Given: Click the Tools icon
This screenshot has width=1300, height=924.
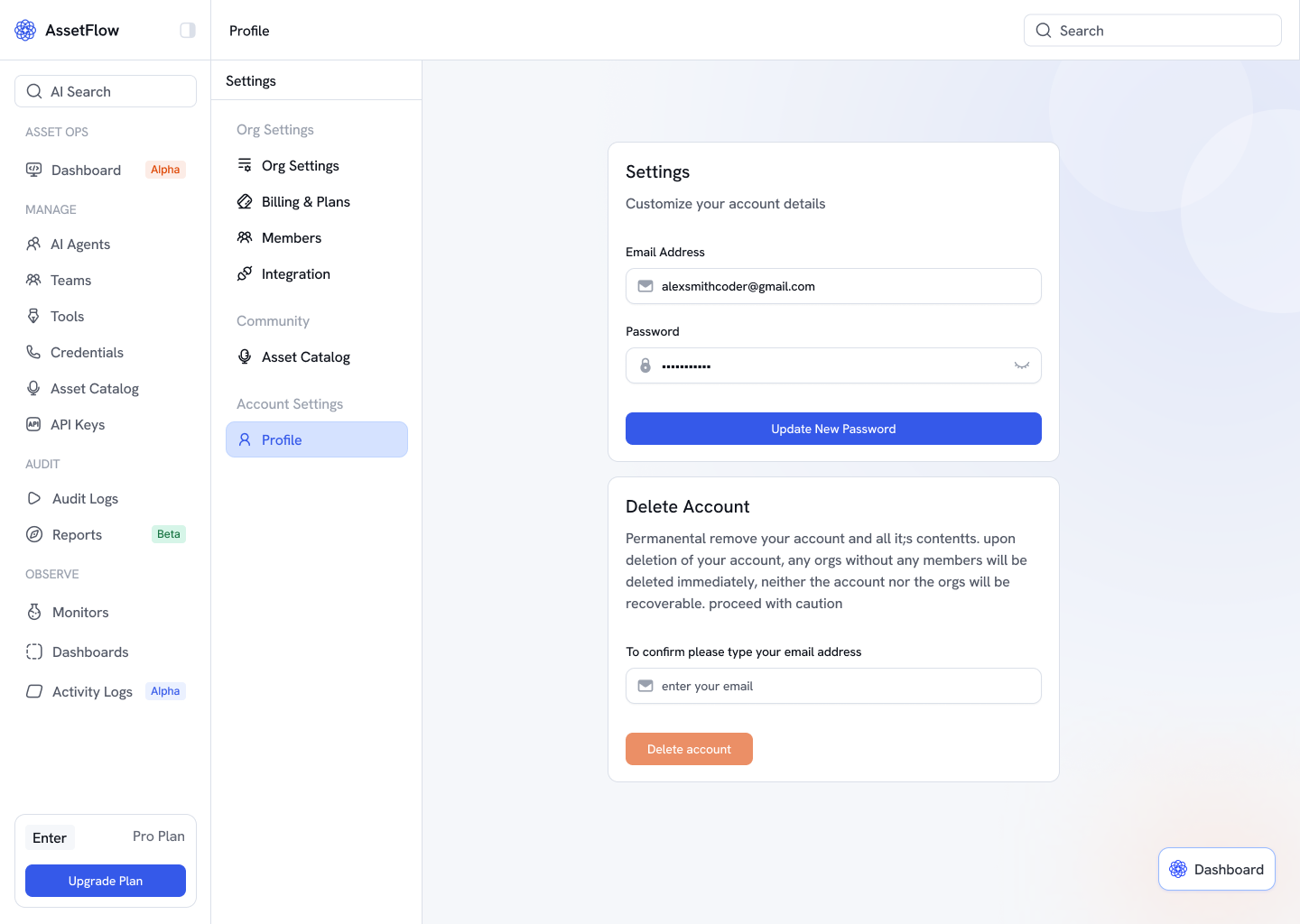Looking at the screenshot, I should click(x=33, y=316).
